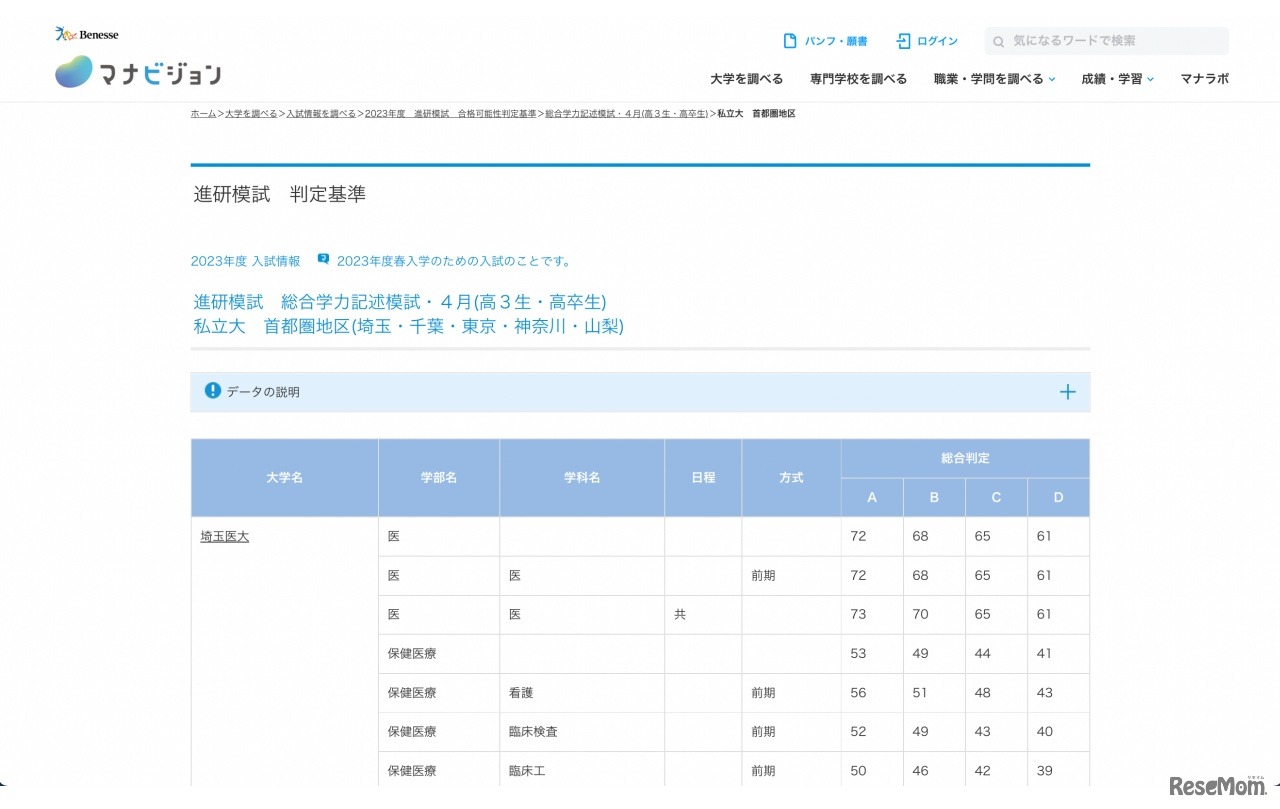Click the login arrow icon
This screenshot has height=809, width=1280.
(x=903, y=41)
